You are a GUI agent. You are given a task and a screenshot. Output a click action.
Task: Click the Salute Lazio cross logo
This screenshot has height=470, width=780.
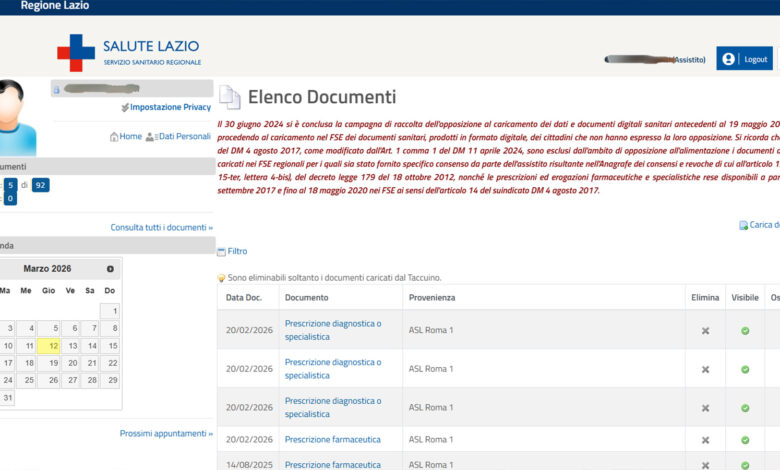(x=76, y=53)
